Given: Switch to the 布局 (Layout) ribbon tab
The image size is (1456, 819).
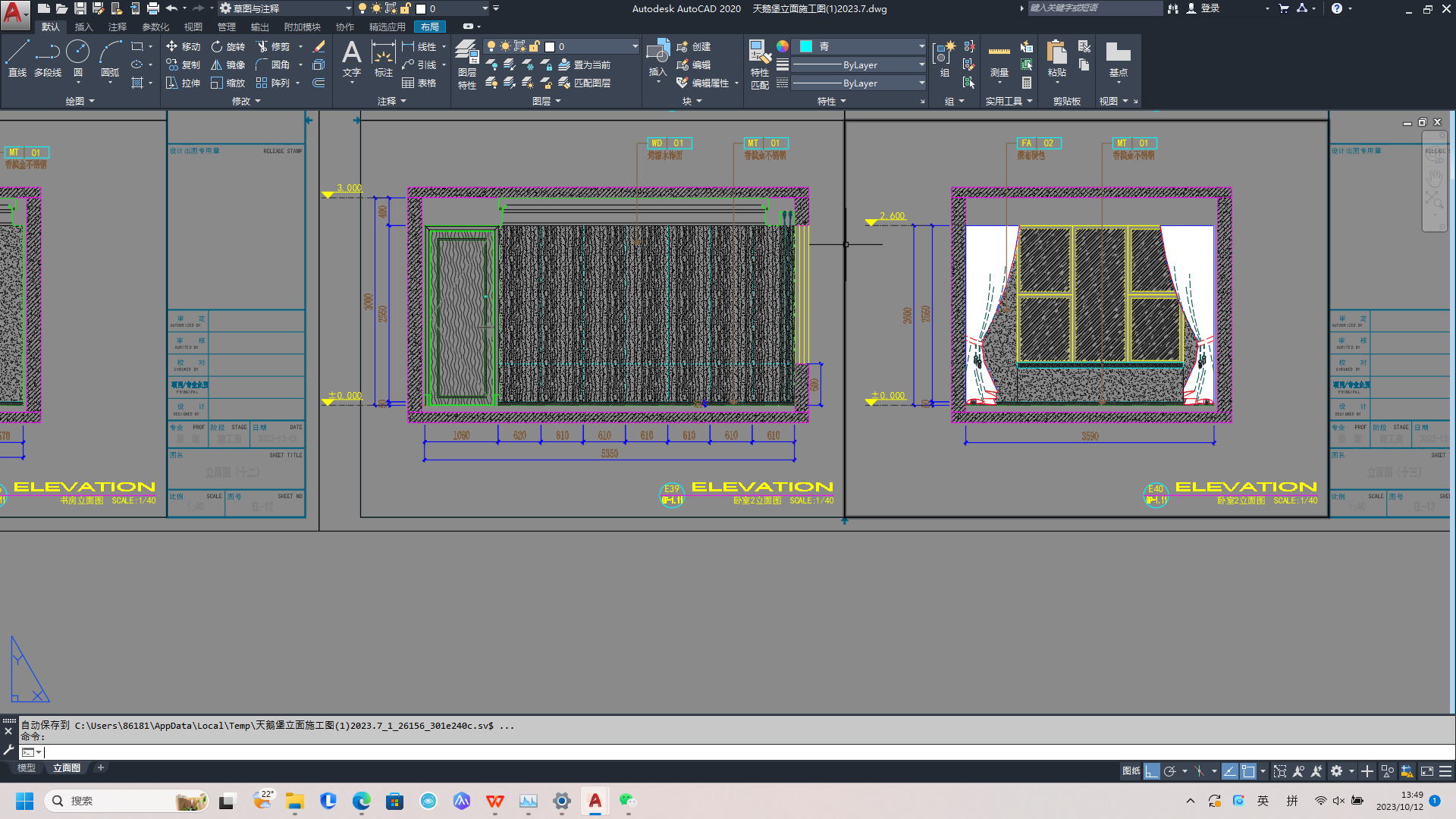Looking at the screenshot, I should click(430, 27).
